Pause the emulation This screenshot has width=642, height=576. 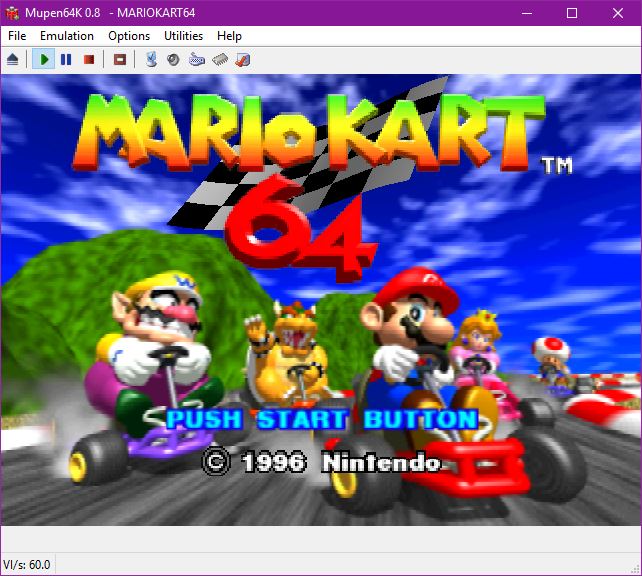(66, 60)
